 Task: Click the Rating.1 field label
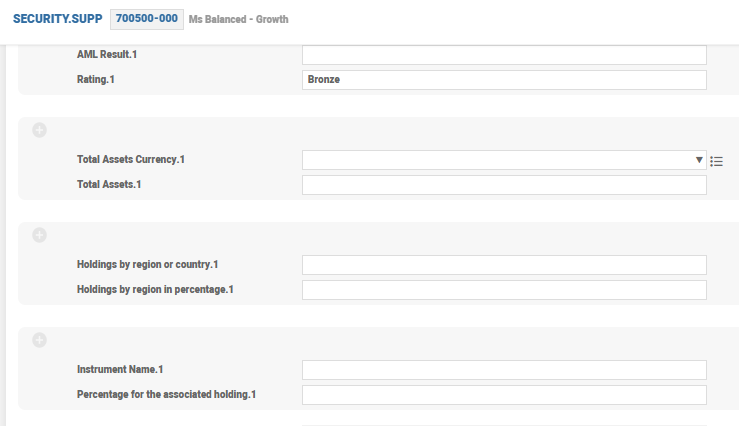click(102, 79)
